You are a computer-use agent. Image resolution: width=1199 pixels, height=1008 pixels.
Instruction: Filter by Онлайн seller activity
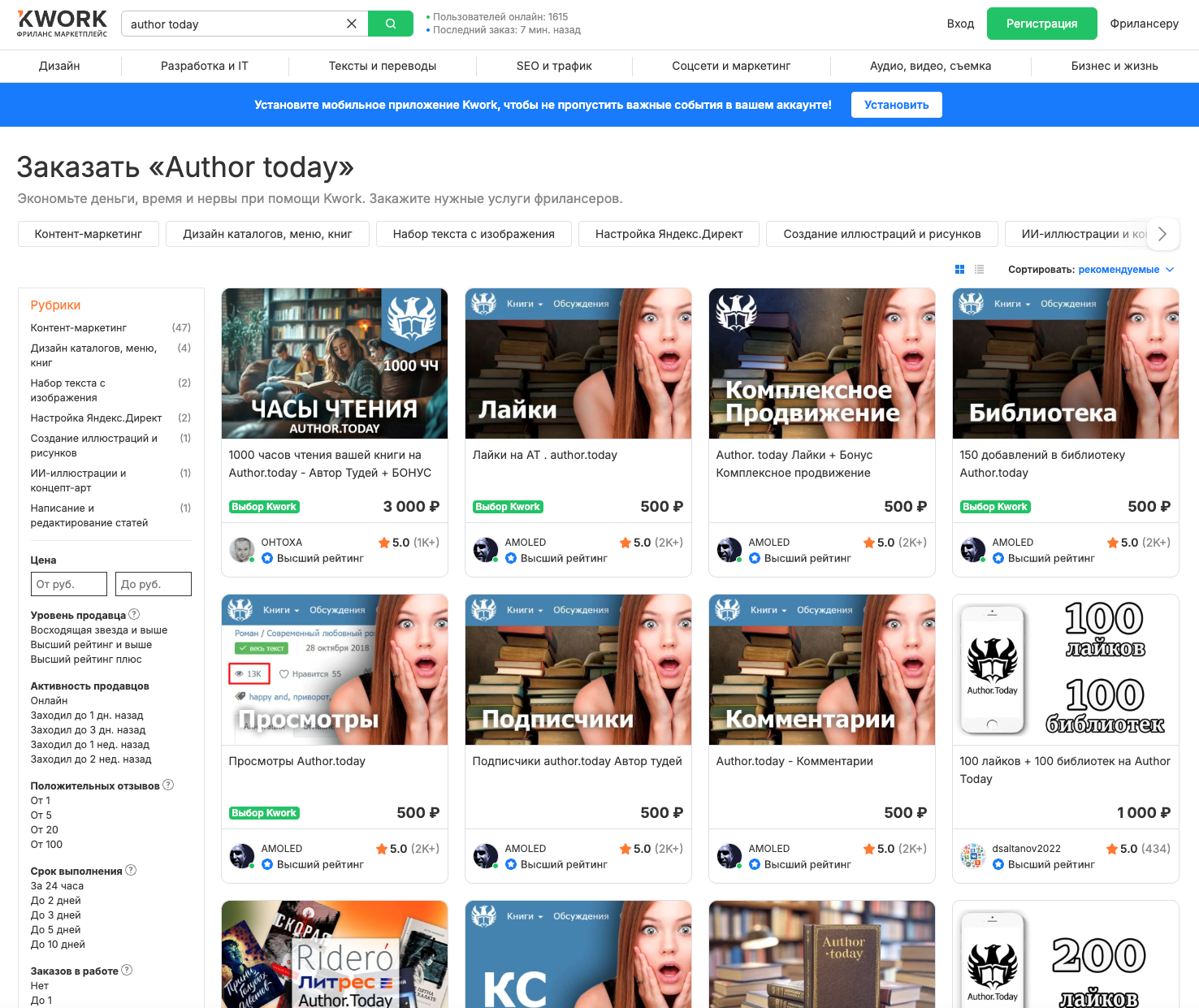[50, 700]
